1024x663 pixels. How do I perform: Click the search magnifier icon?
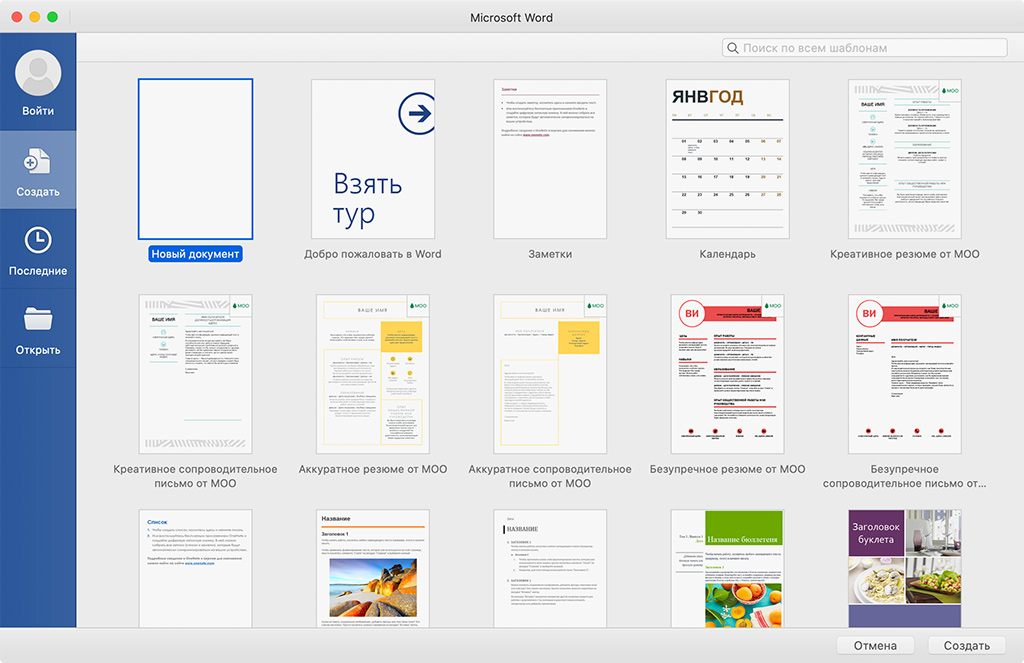[732, 48]
